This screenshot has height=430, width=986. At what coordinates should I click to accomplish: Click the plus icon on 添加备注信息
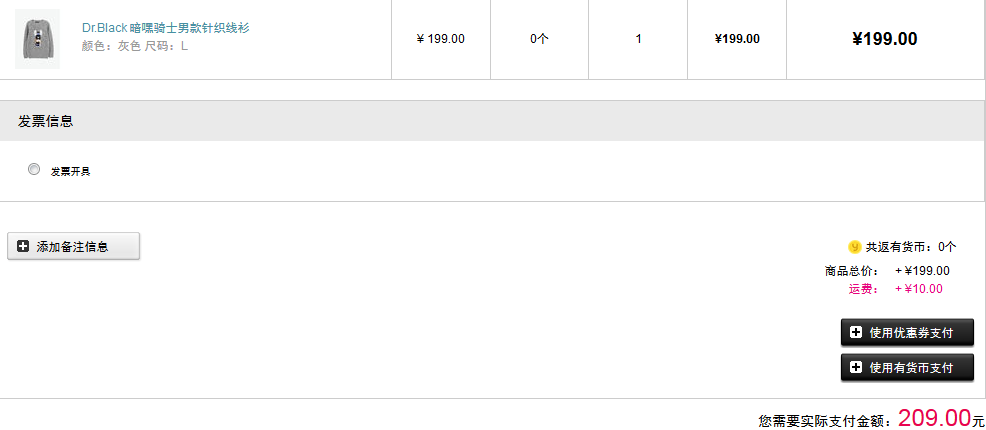pos(23,246)
